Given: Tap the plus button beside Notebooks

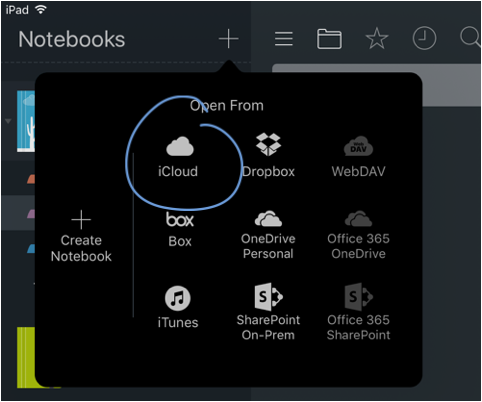Looking at the screenshot, I should [229, 39].
